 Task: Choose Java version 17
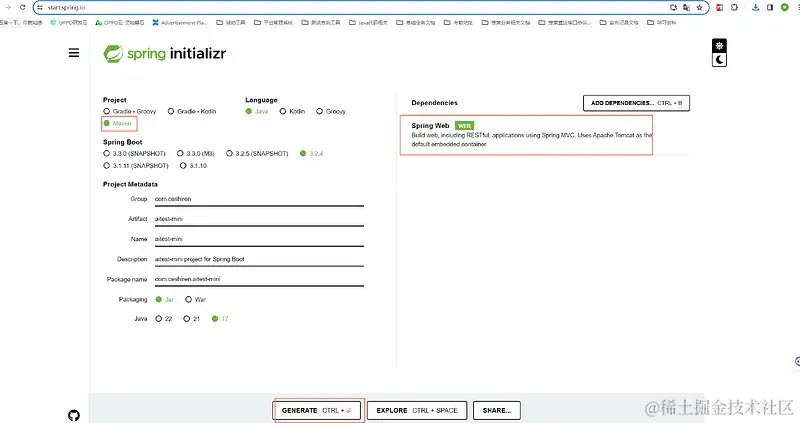220,319
